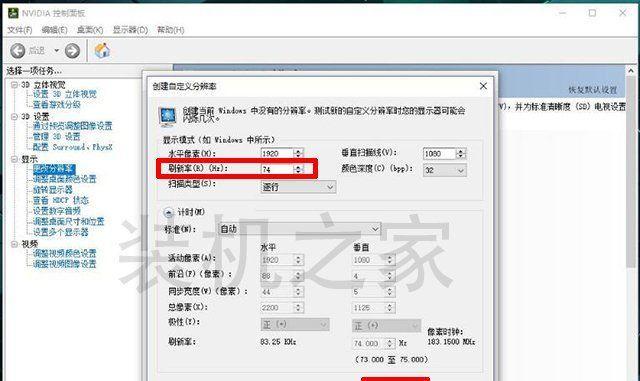The width and height of the screenshot is (640, 381).
Task: Open the 颜色深度 bpp dropdown
Action: (x=444, y=170)
